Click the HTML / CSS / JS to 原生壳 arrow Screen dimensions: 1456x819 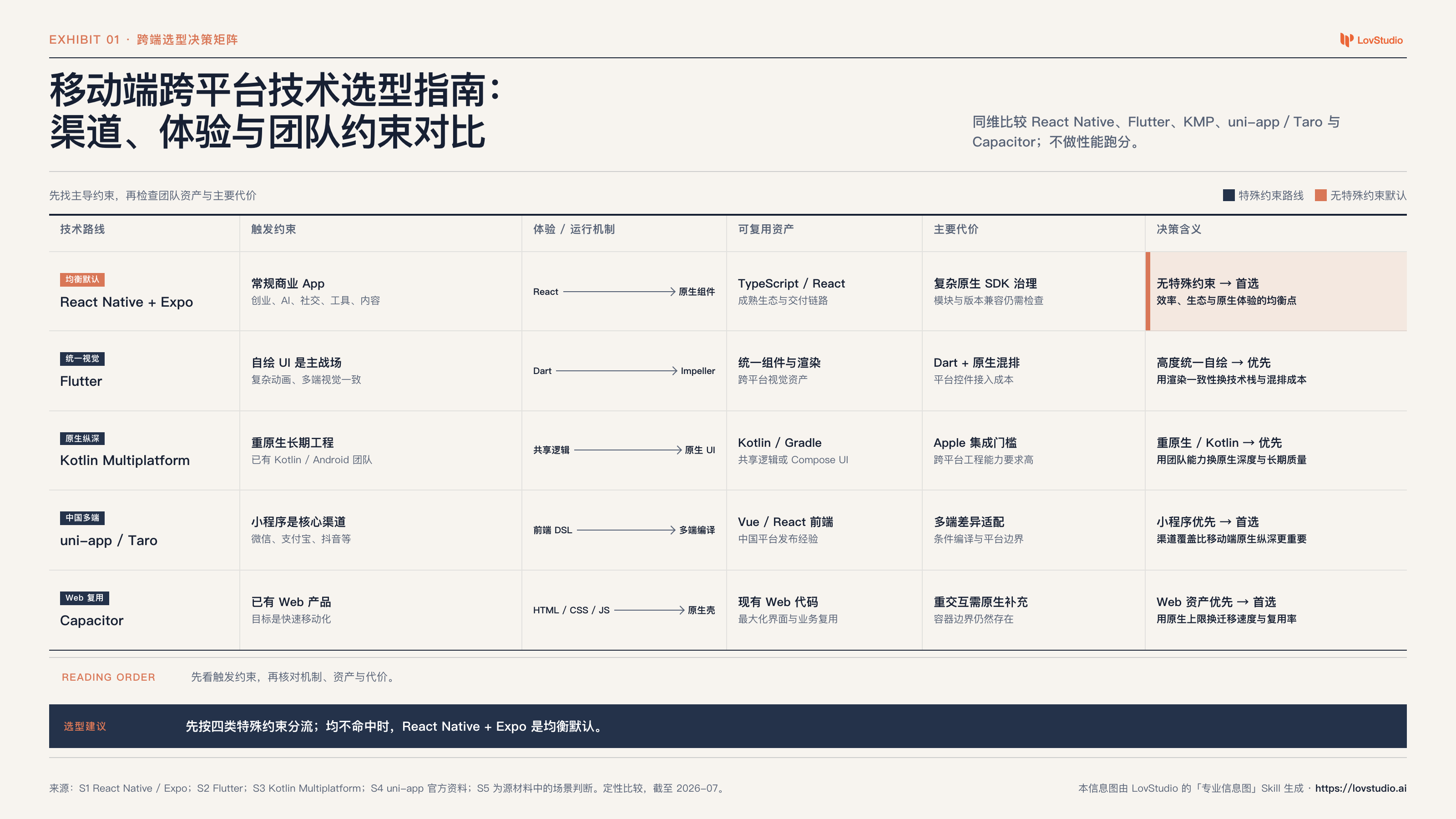pos(649,610)
